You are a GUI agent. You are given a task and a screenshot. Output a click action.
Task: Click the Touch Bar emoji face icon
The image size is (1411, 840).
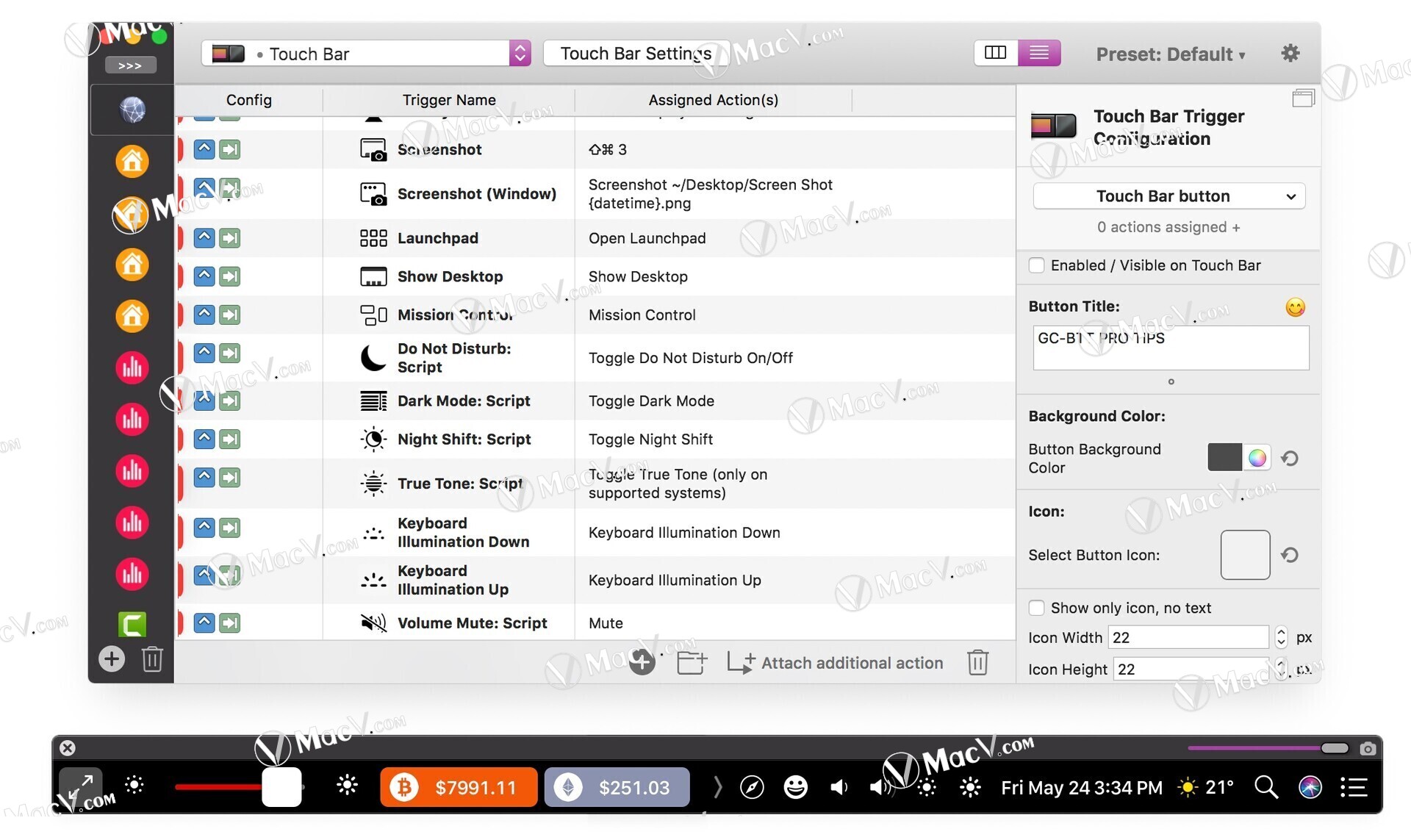tap(795, 788)
